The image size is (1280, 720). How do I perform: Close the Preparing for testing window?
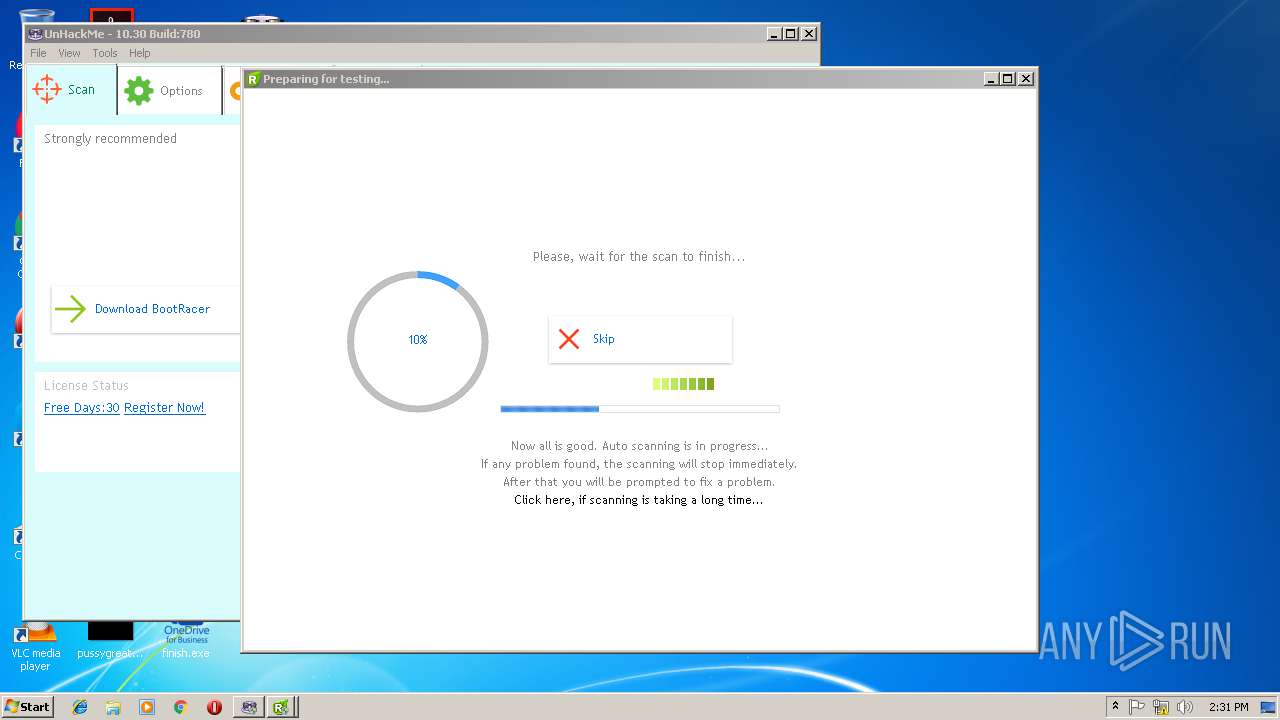(1026, 79)
